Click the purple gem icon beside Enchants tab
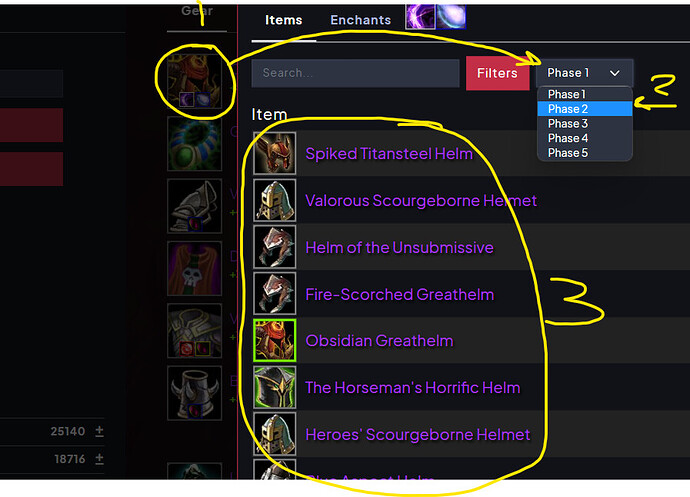This screenshot has height=497, width=690. coord(420,16)
